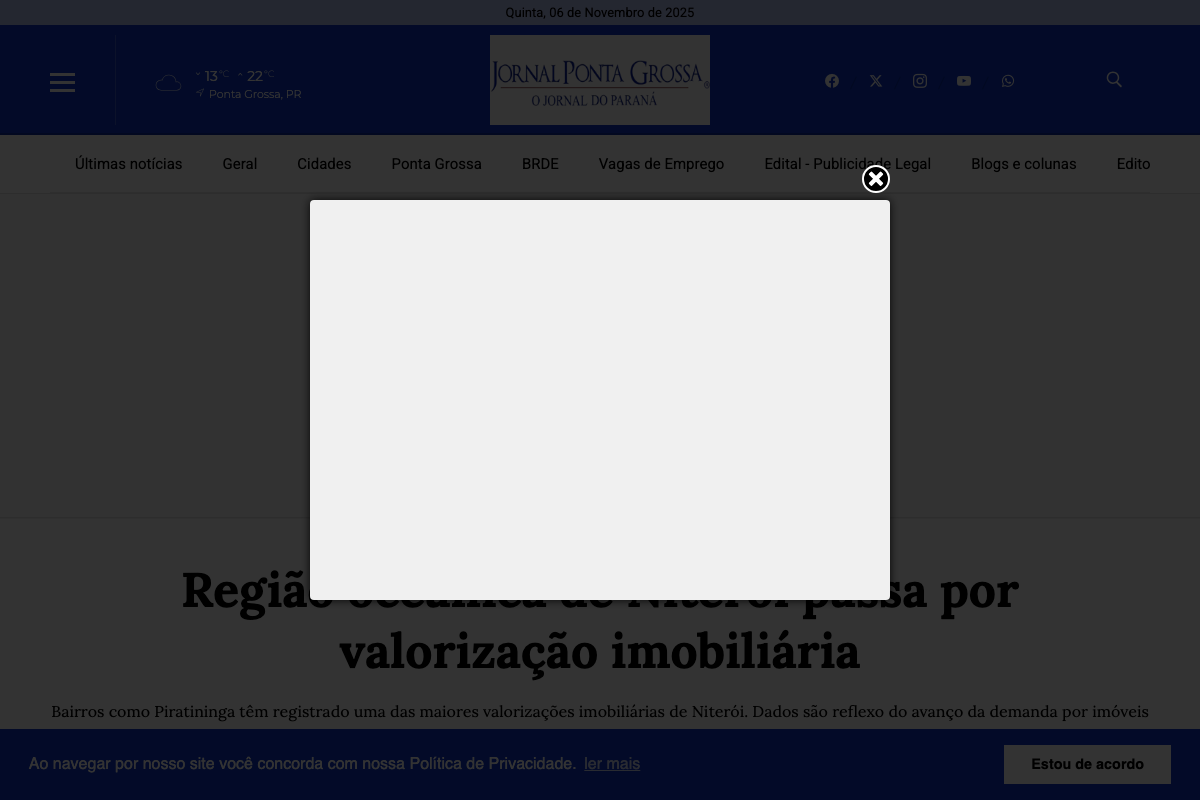Click the cloud weather icon
This screenshot has height=800, width=1200.
tap(168, 82)
